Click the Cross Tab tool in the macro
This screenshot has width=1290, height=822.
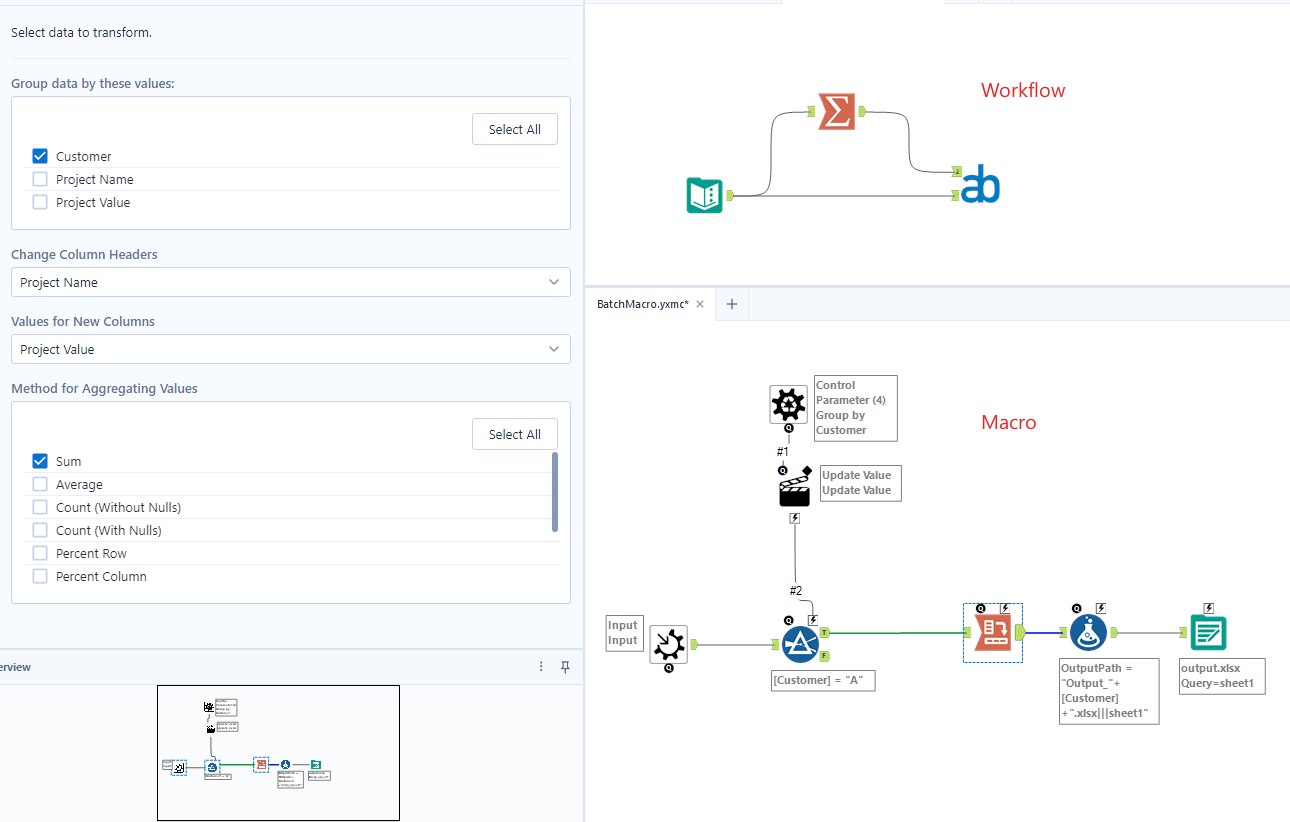pos(992,632)
